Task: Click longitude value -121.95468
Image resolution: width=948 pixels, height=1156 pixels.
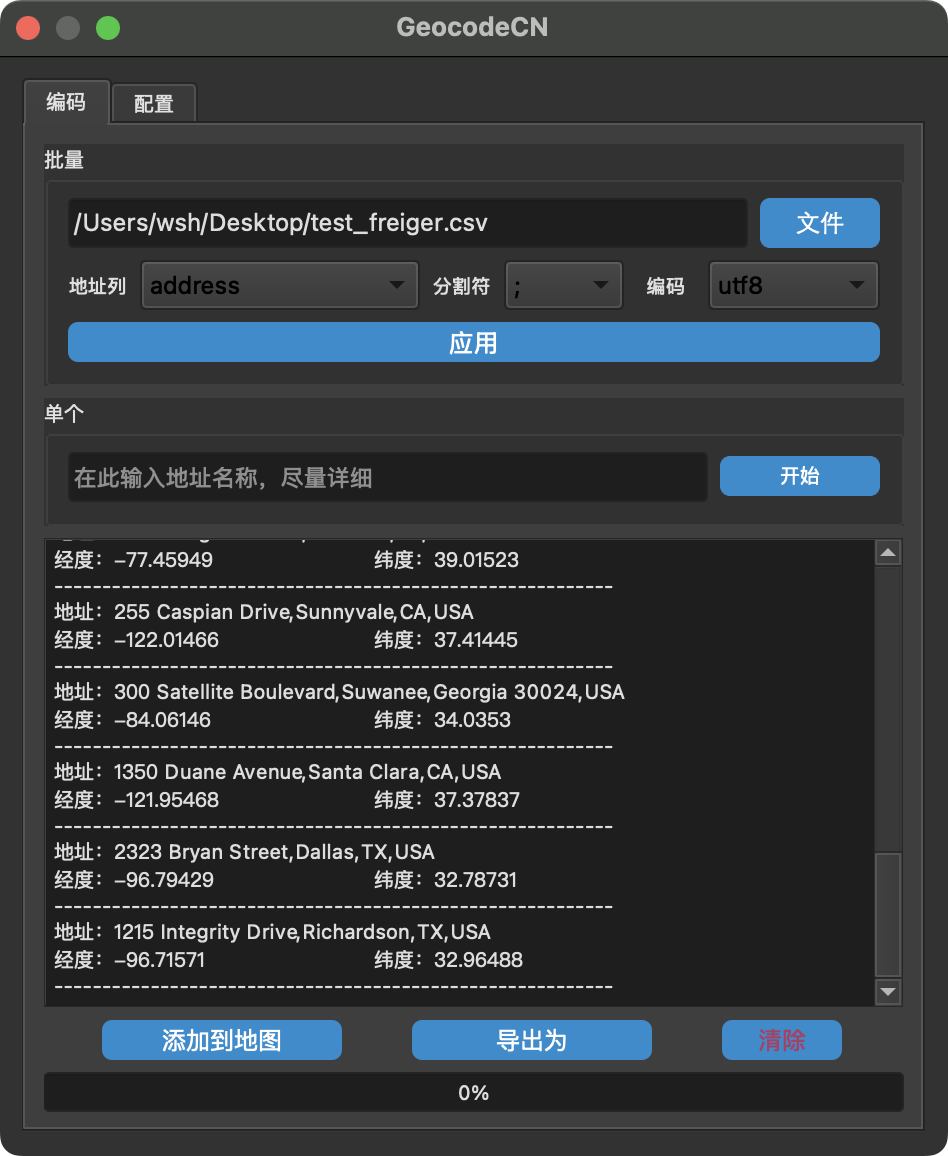Action: (167, 800)
